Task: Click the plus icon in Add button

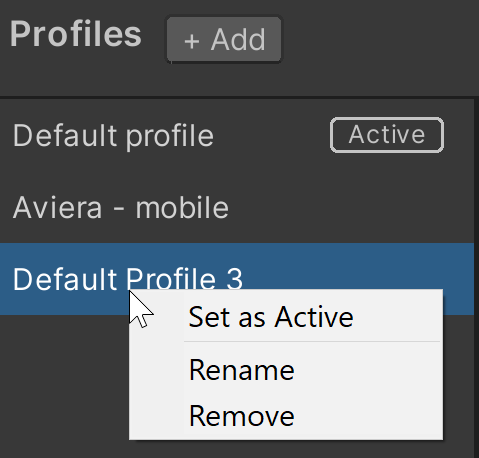Action: coord(192,41)
